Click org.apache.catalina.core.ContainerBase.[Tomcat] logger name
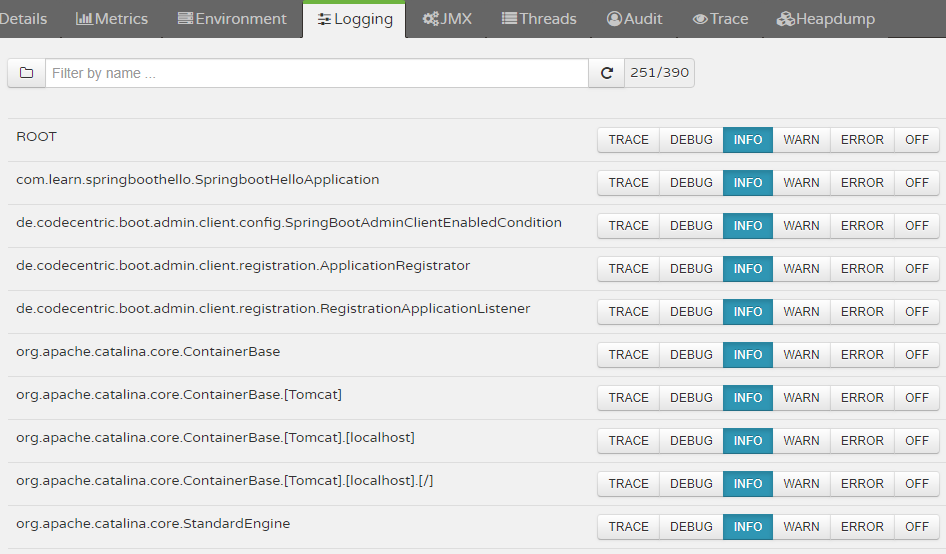946x554 pixels. click(179, 395)
